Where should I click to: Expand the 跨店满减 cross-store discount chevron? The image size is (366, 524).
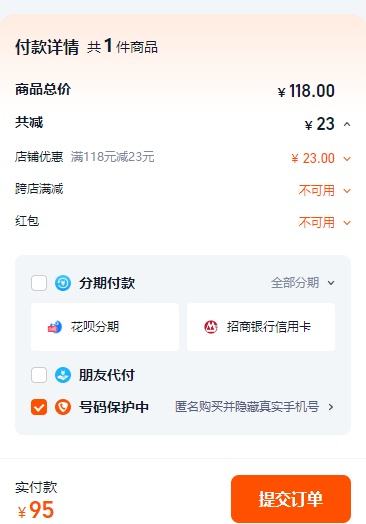pyautogui.click(x=347, y=190)
